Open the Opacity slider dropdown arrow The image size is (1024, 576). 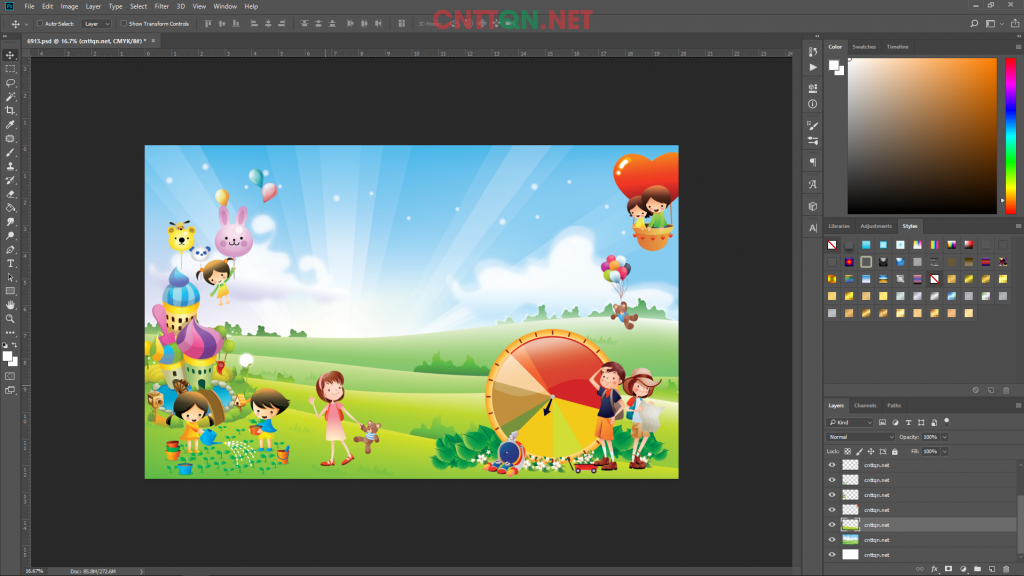click(x=944, y=437)
